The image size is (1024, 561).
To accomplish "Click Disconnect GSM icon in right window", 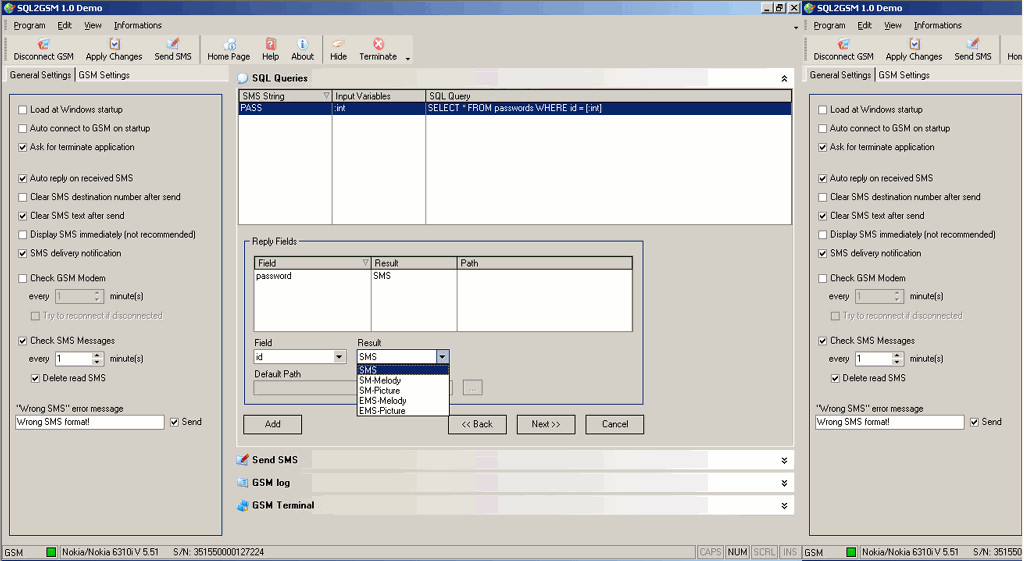I will coord(843,44).
